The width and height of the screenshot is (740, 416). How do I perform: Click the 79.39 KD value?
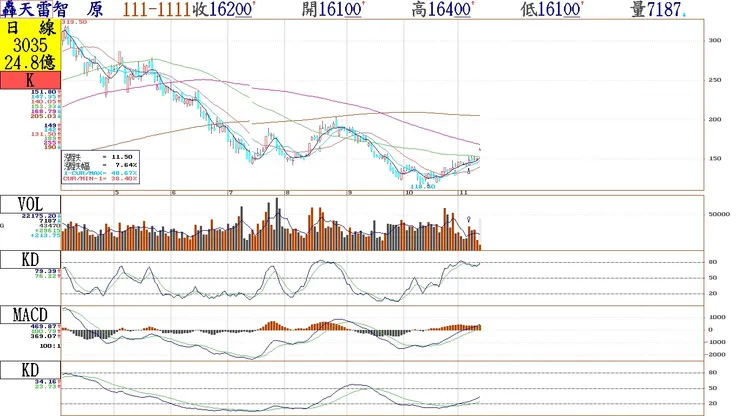tap(48, 271)
